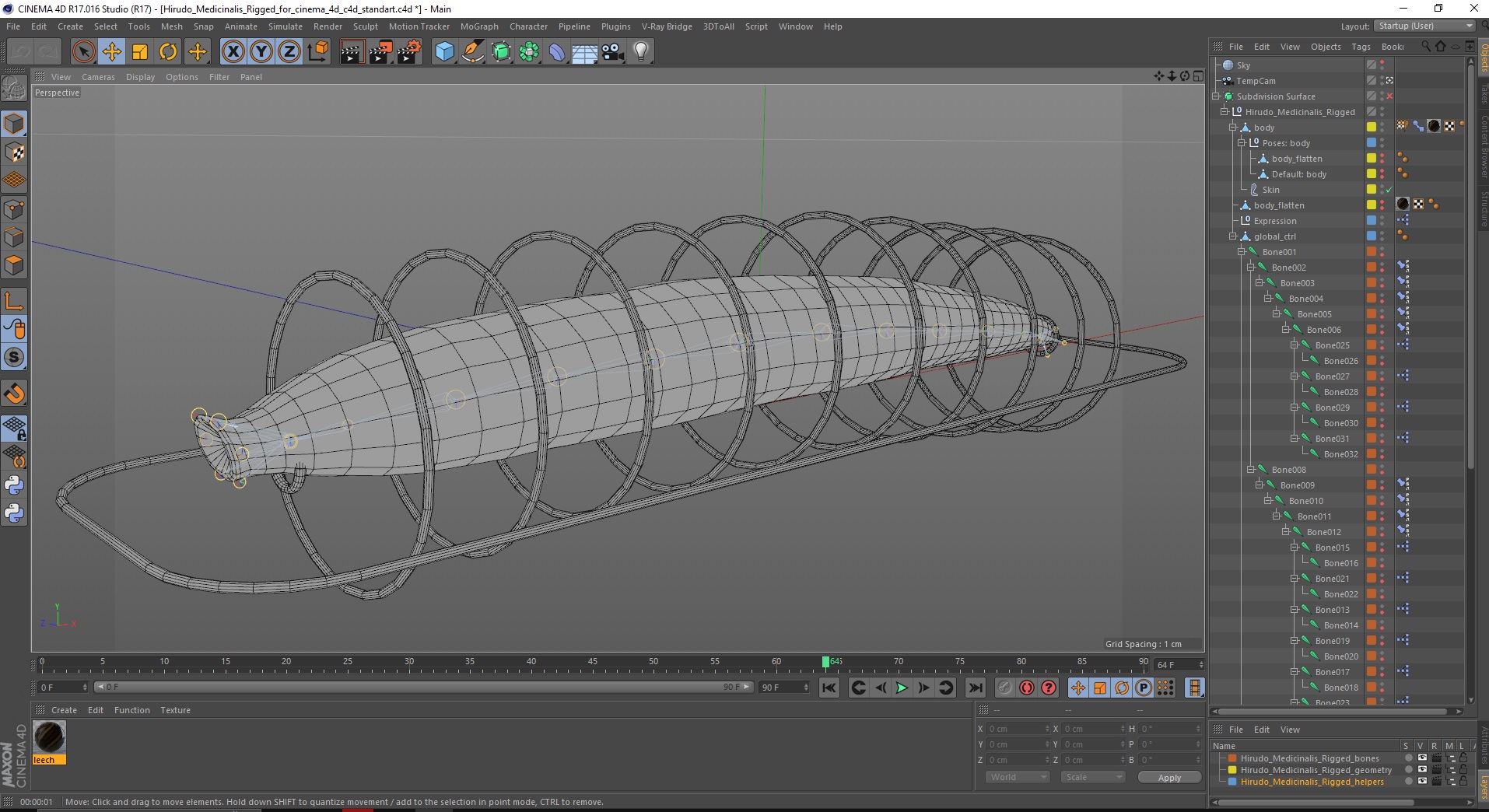Viewport: 1489px width, 812px height.
Task: Toggle solo for Hirudo_Medicinalis_Rigged_geometry layer
Action: (1408, 770)
